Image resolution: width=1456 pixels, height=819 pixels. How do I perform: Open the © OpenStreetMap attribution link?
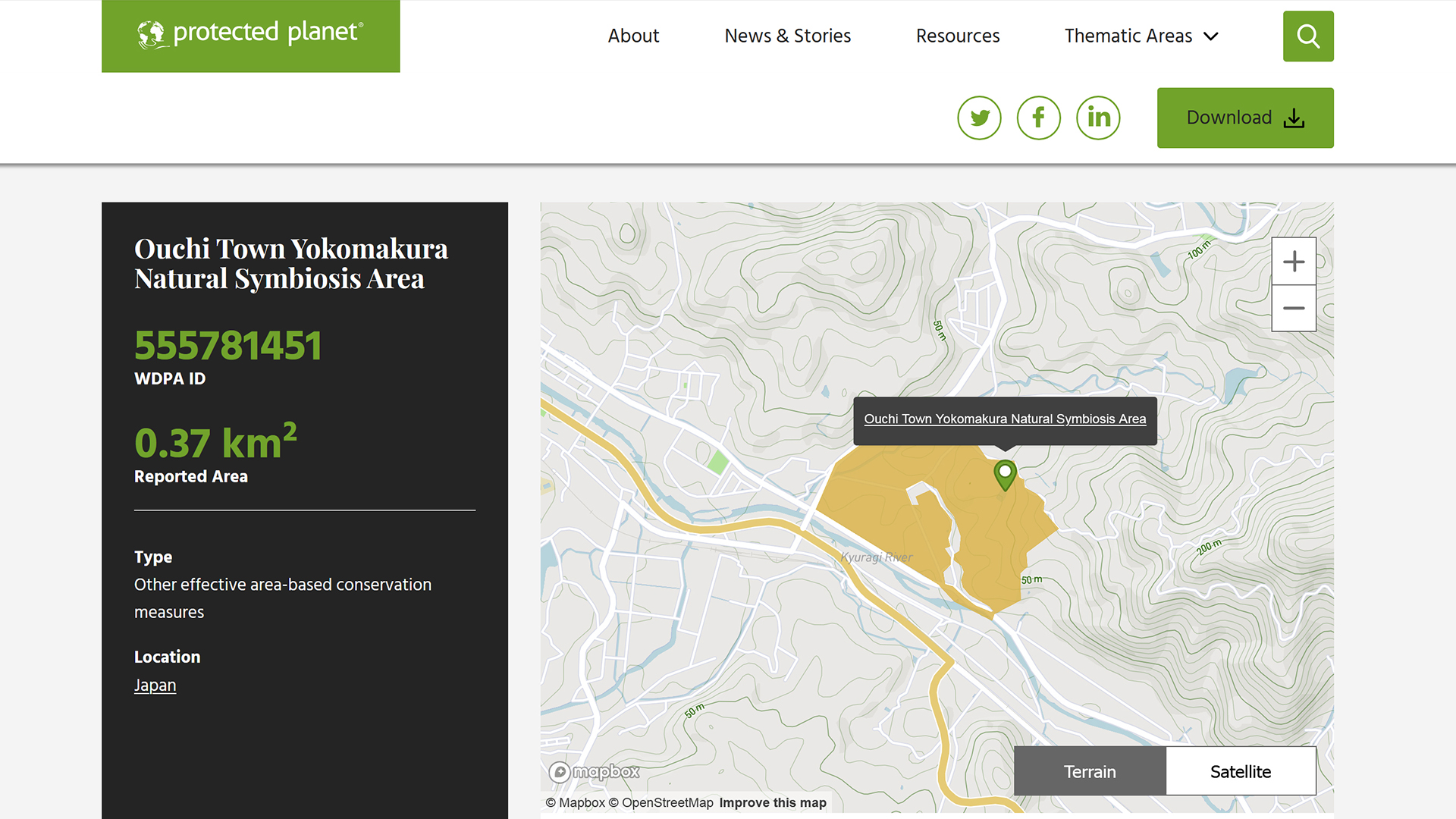pos(661,802)
